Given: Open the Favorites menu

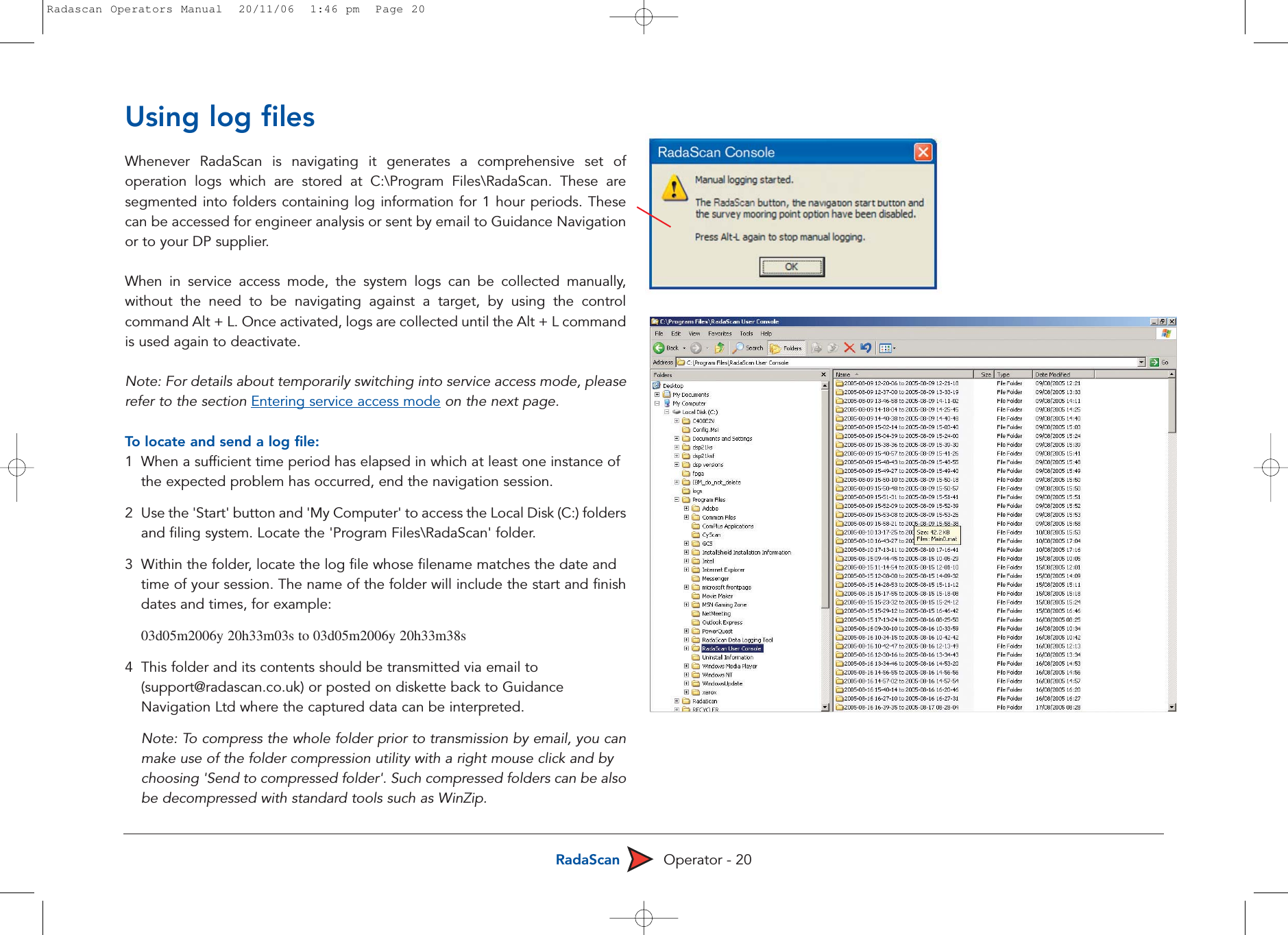Looking at the screenshot, I should pyautogui.click(x=720, y=334).
